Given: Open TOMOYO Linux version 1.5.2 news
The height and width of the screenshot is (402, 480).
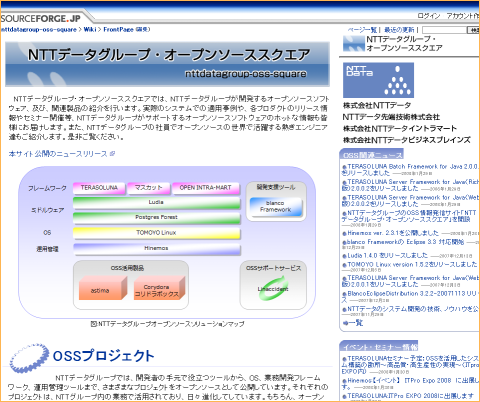Looking at the screenshot, I should (412, 264).
